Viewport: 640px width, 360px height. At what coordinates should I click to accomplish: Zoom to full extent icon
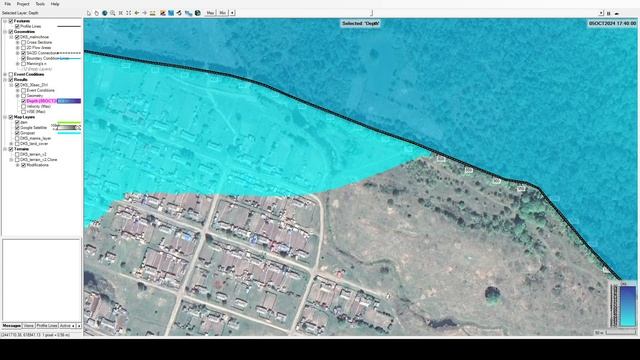pyautogui.click(x=129, y=13)
